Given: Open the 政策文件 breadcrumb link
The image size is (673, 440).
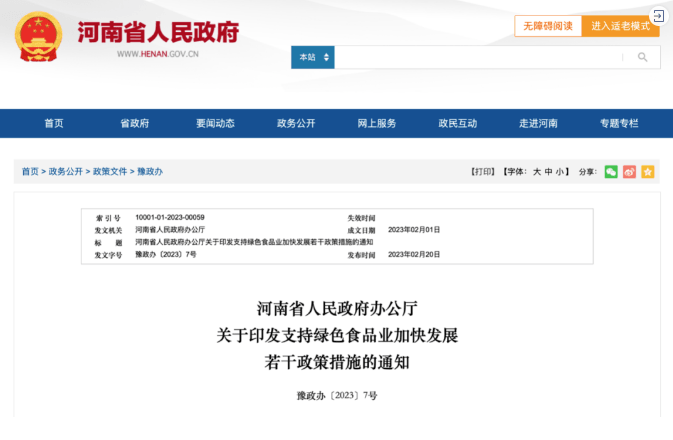Looking at the screenshot, I should [110, 172].
